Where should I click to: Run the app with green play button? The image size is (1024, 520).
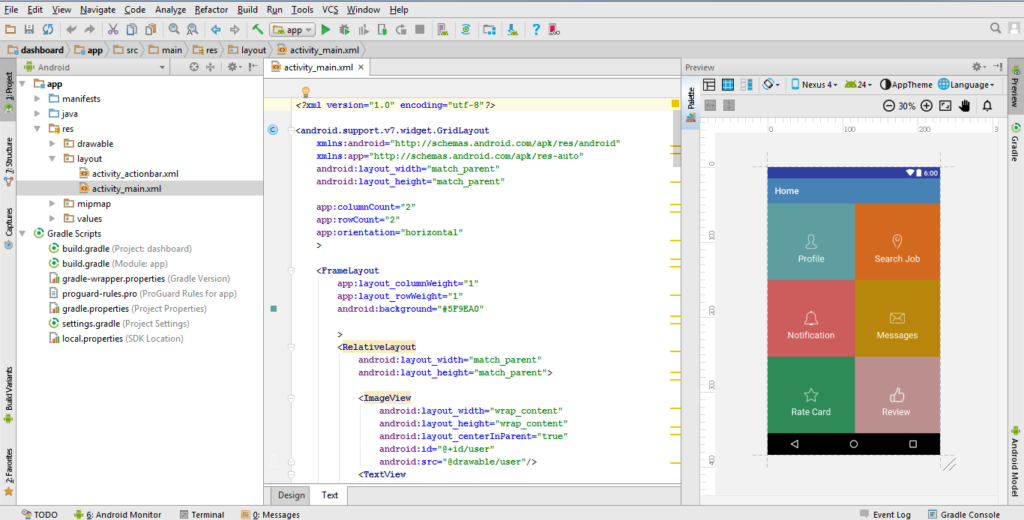(x=326, y=30)
